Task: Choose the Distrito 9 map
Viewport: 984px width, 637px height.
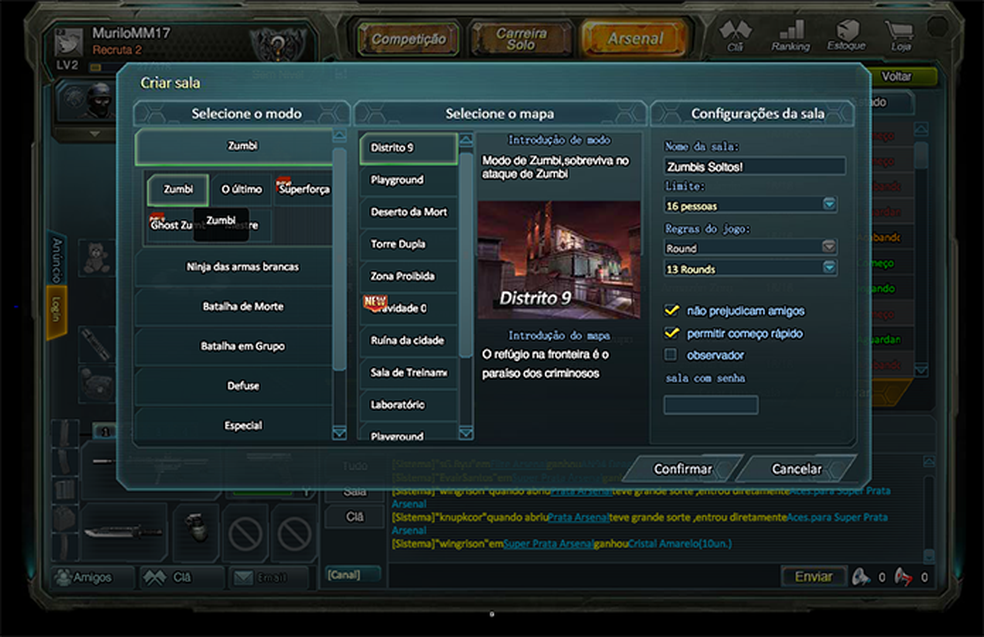Action: (x=409, y=148)
